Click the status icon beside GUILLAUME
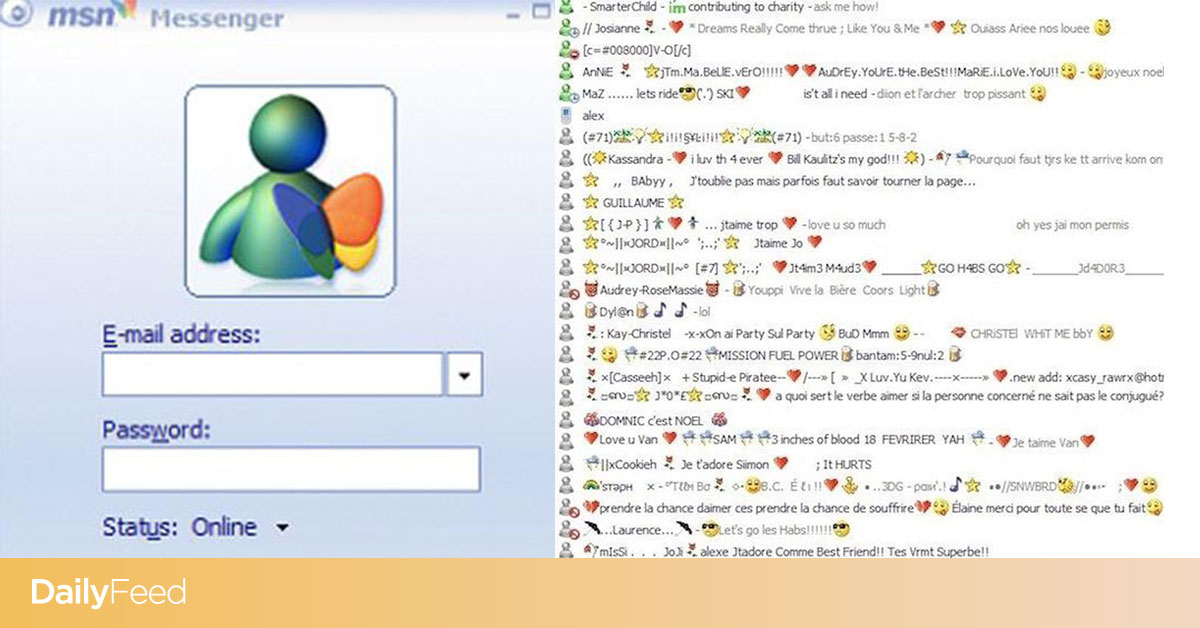 point(567,203)
